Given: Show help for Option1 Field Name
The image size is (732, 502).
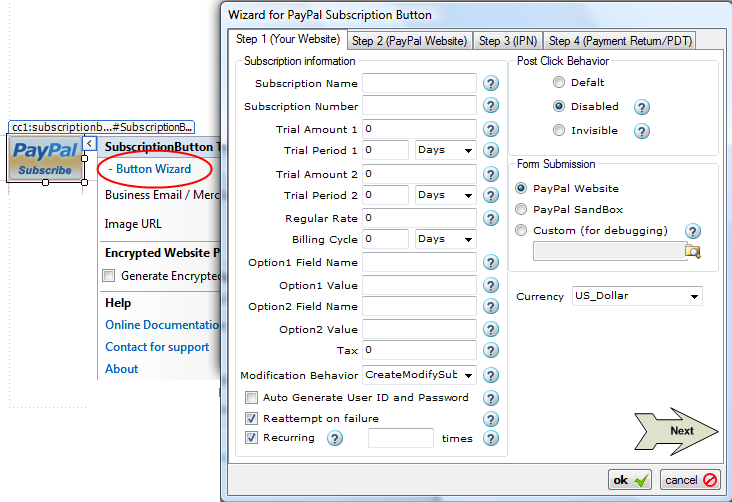Looking at the screenshot, I should (491, 262).
